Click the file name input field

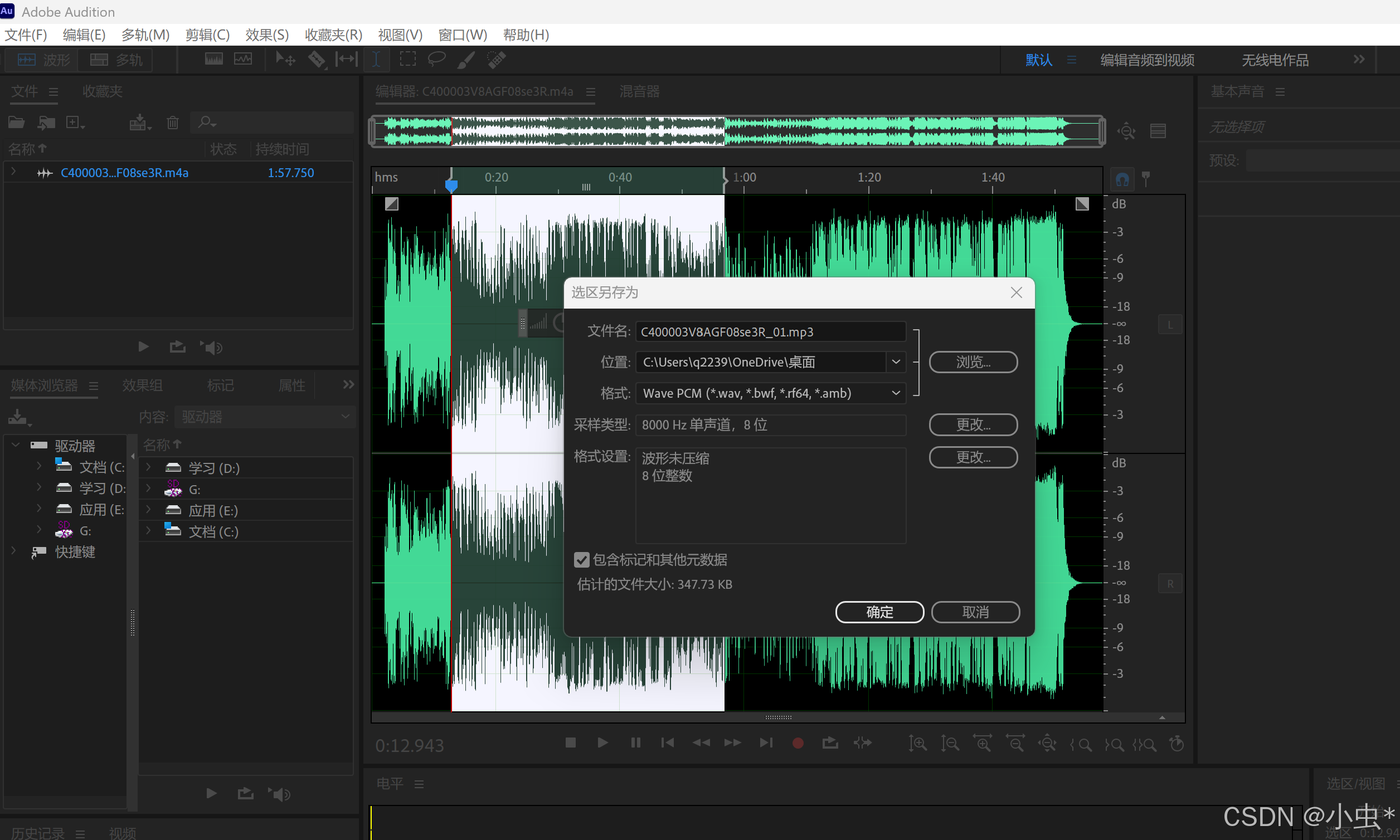click(x=770, y=331)
